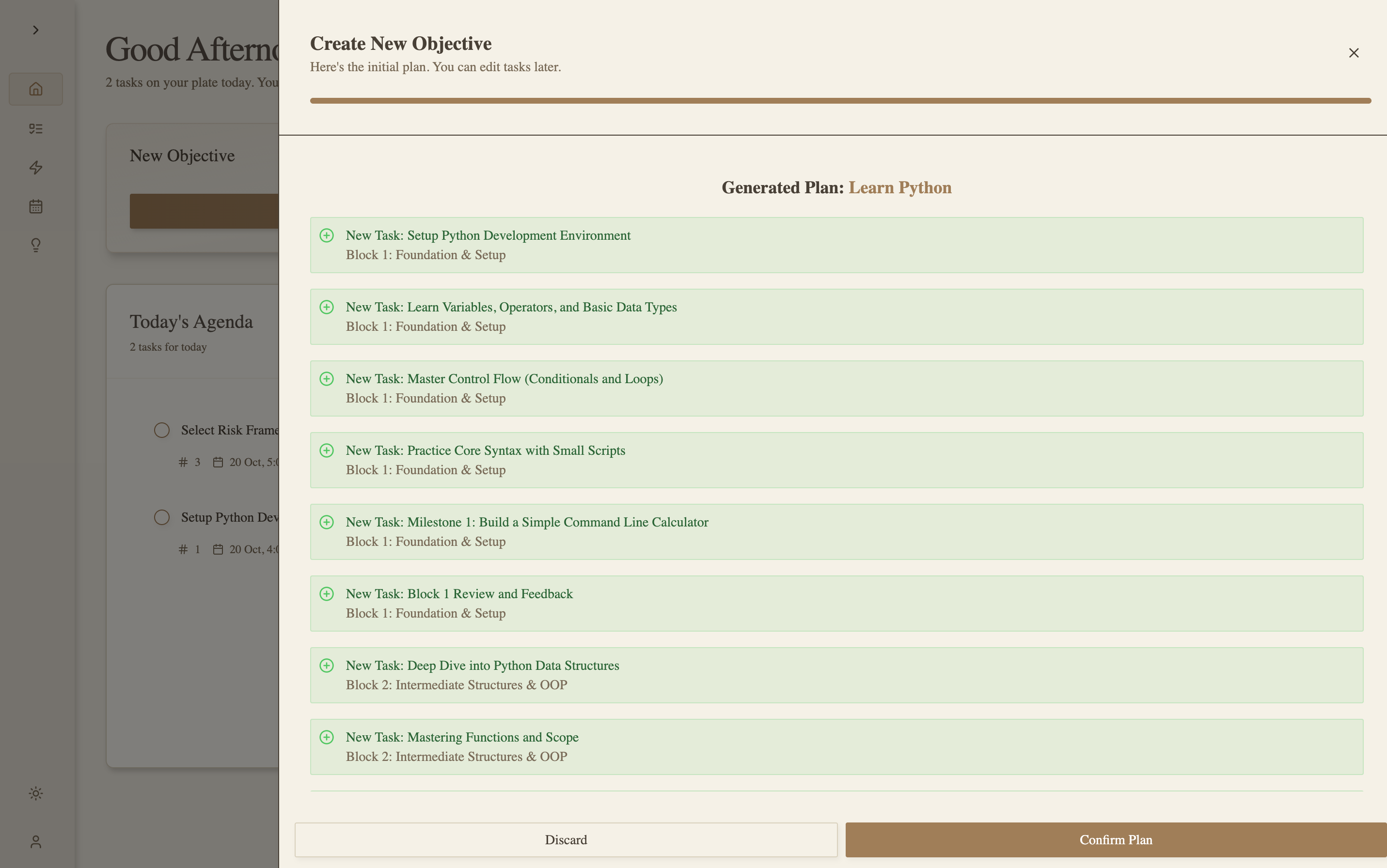Toggle the light/dark theme sun icon
This screenshot has height=868, width=1387.
point(35,793)
